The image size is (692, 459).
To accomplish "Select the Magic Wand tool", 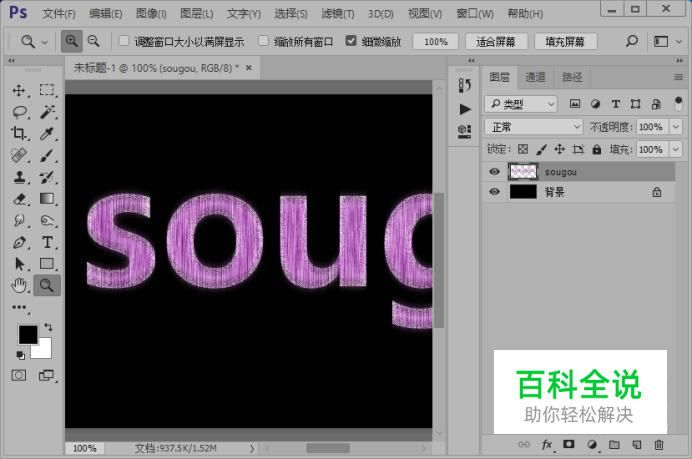I will tap(47, 112).
